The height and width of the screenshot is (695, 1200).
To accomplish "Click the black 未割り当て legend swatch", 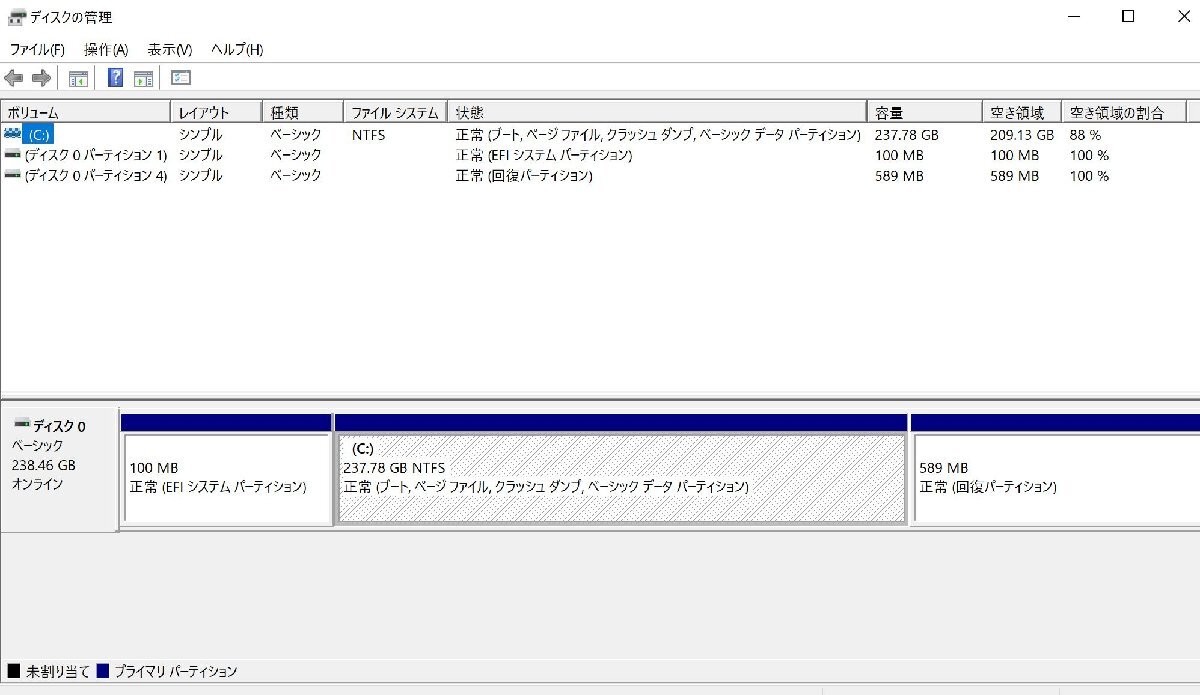I will tap(14, 671).
